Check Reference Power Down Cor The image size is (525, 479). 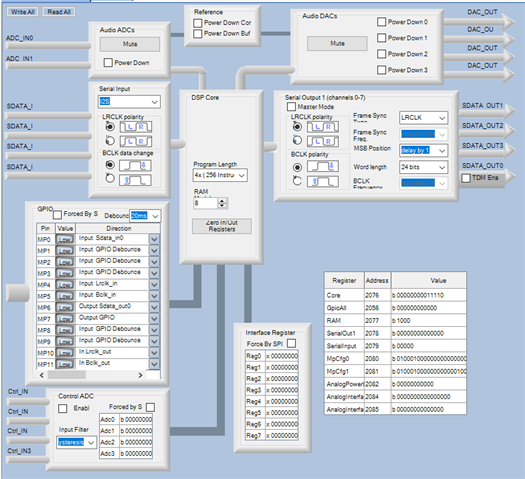coord(198,23)
